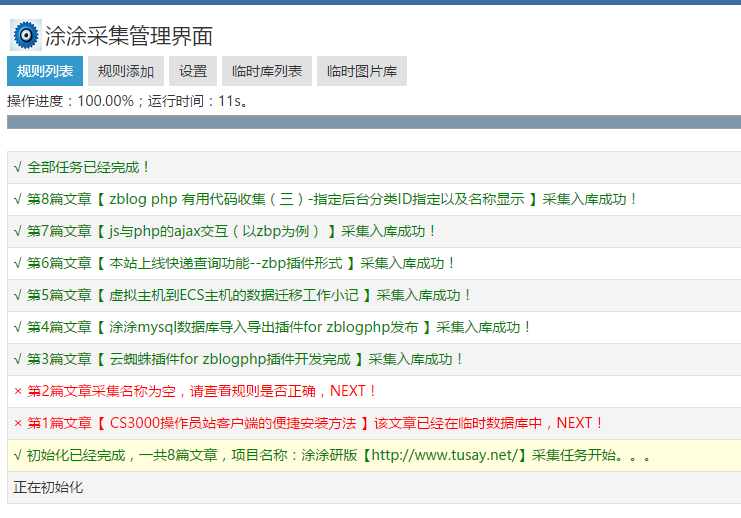Select the 第4篇文章 mysql数据库 entry
The height and width of the screenshot is (518, 741).
[374, 328]
